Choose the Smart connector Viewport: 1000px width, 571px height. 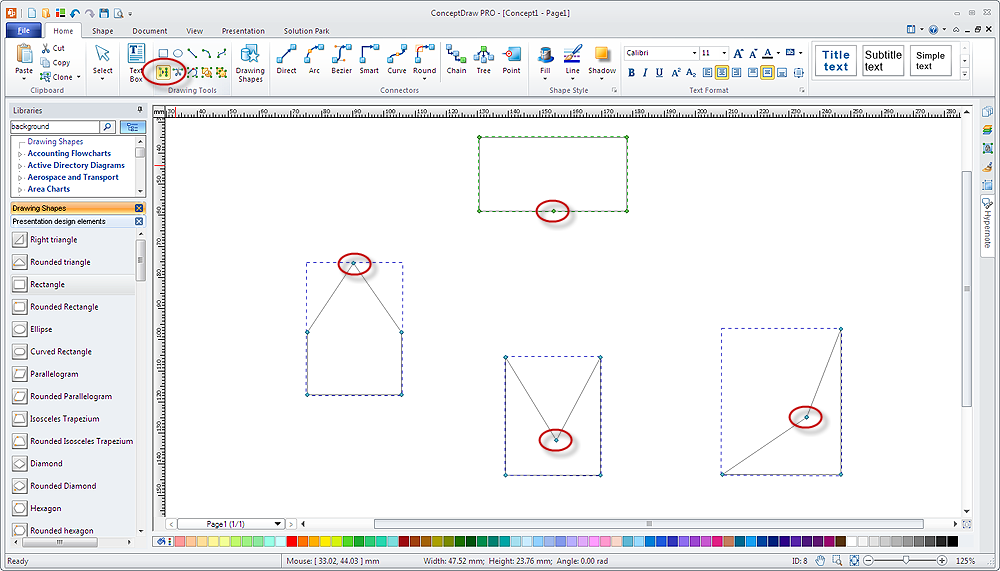tap(369, 59)
